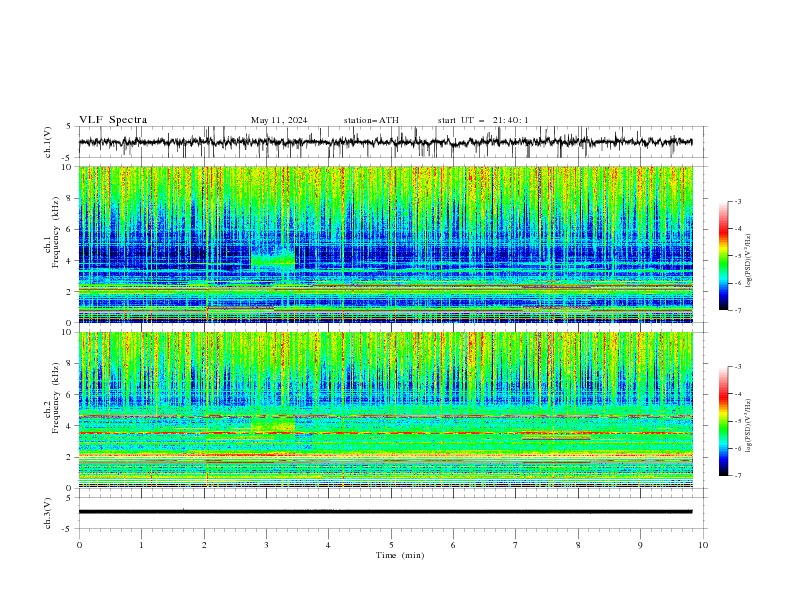Click the time axis tick label "5"

pos(391,545)
